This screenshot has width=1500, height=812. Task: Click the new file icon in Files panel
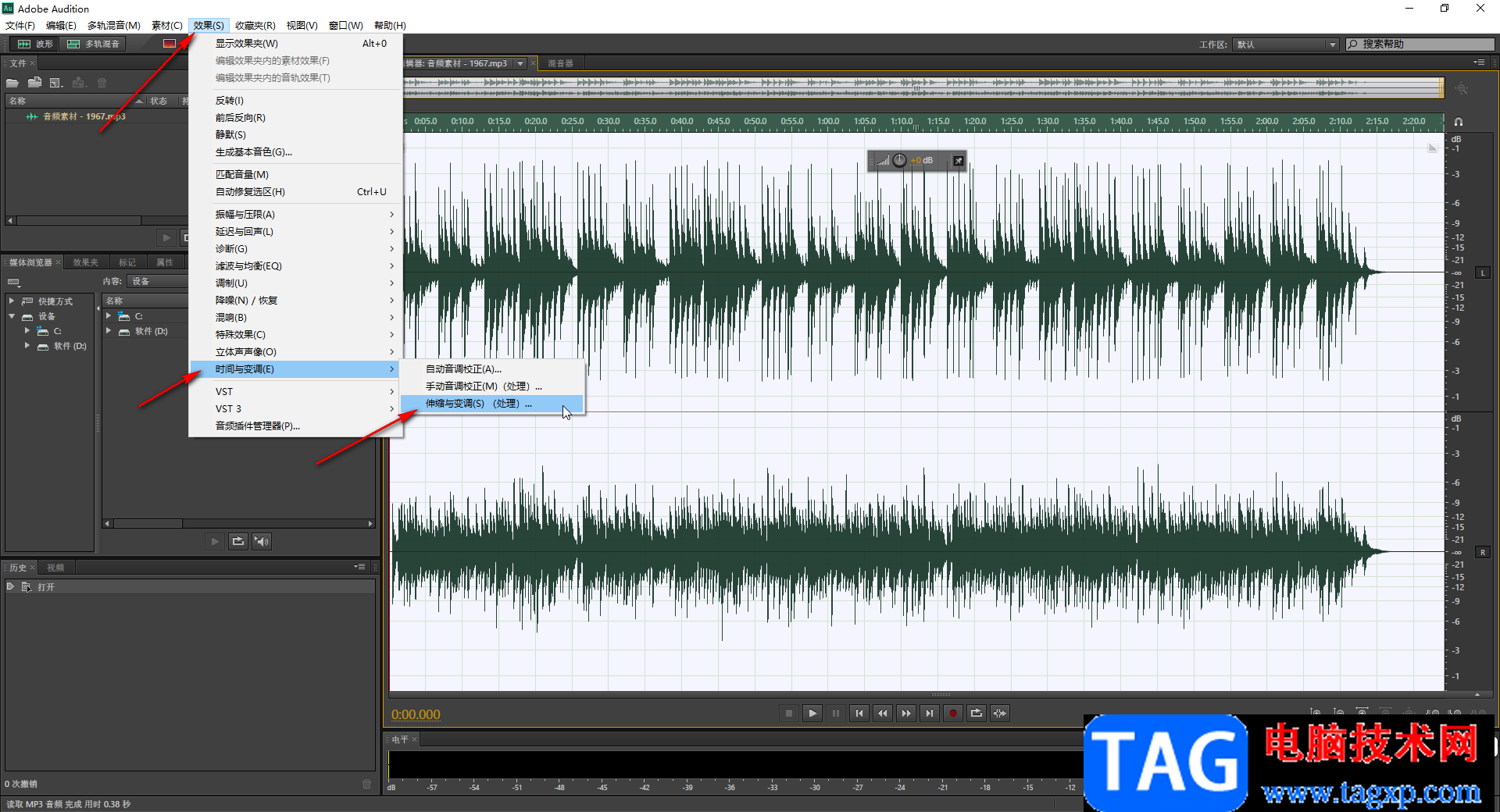(56, 83)
